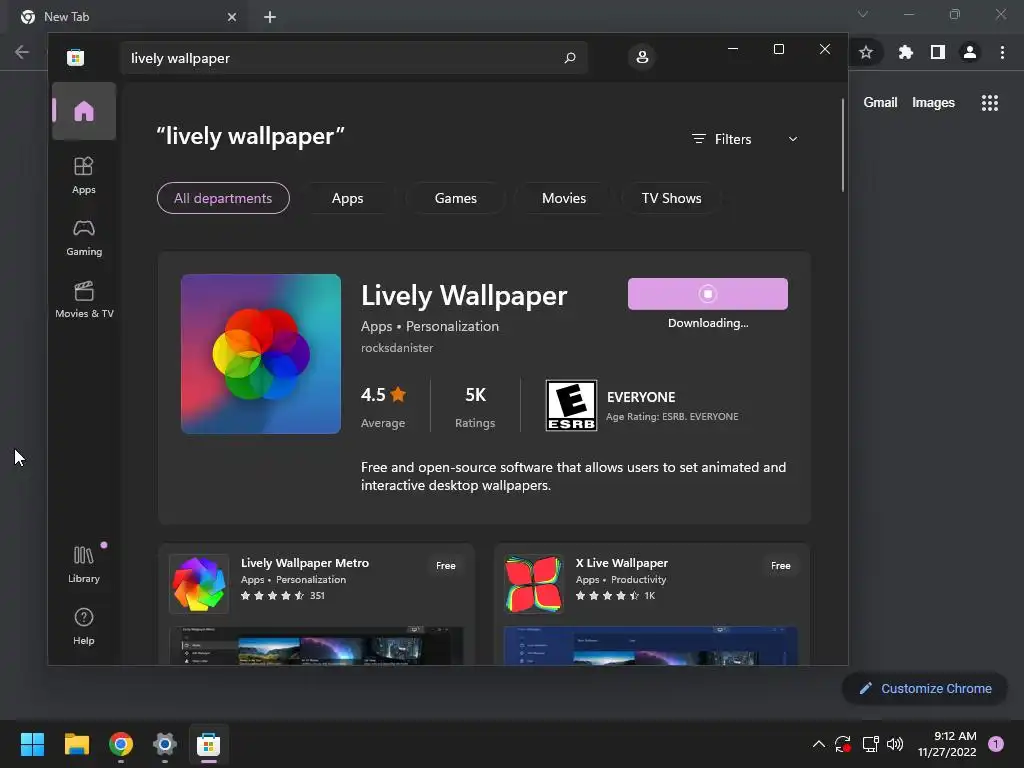Viewport: 1024px width, 768px height.
Task: Open the clock and date panel
Action: point(947,744)
